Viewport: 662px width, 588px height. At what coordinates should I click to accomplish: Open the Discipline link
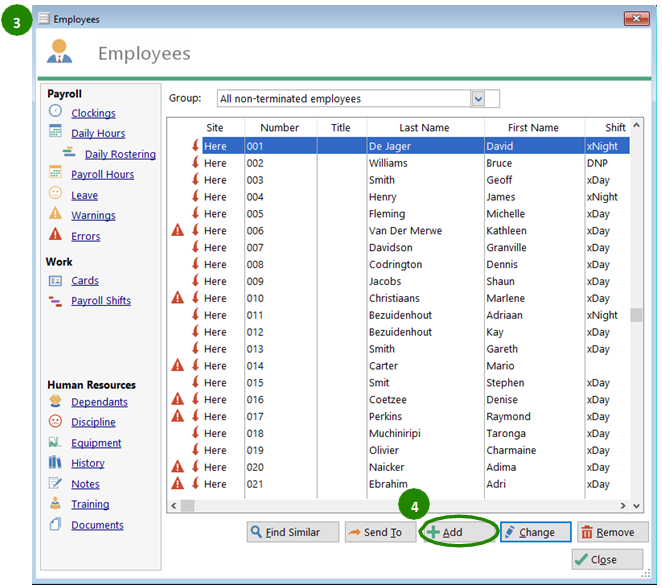(93, 422)
